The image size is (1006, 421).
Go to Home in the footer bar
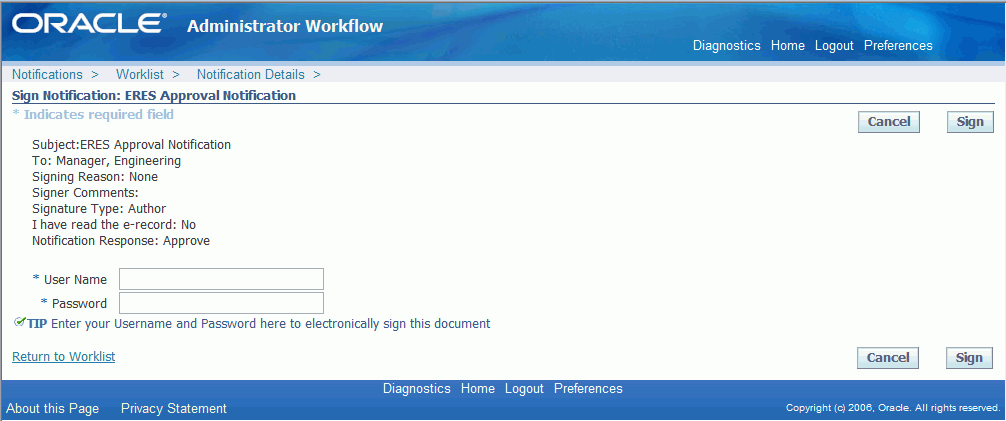tap(478, 388)
